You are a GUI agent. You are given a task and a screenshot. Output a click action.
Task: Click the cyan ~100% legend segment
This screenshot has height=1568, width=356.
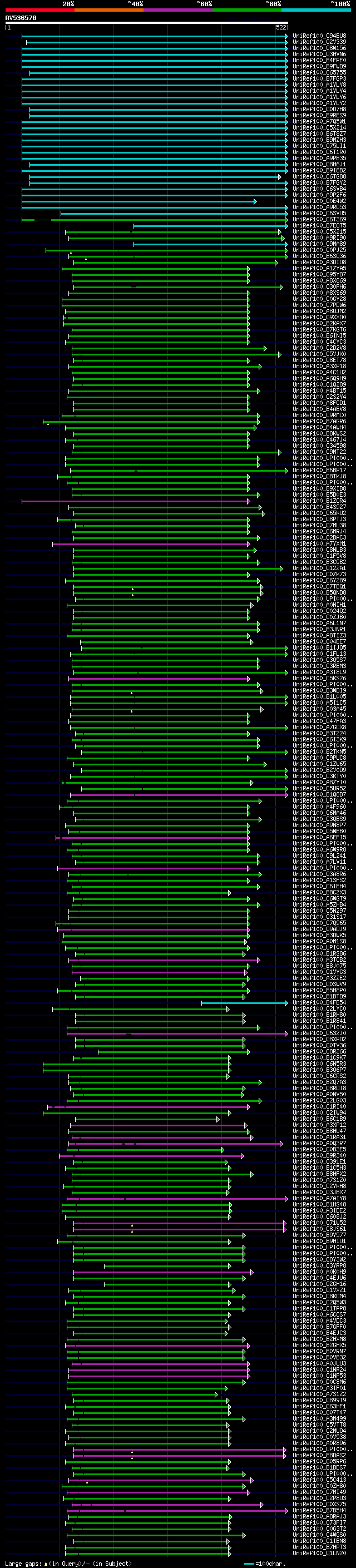click(x=315, y=10)
